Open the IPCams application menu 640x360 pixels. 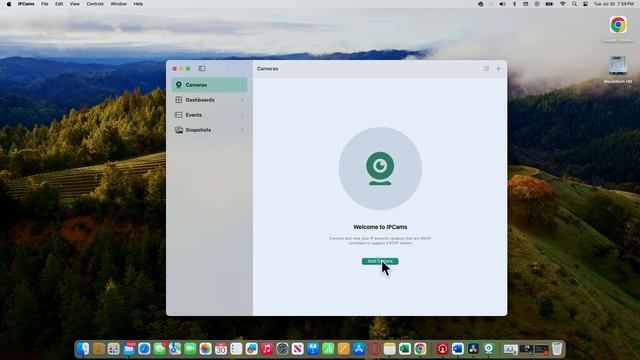click(26, 4)
